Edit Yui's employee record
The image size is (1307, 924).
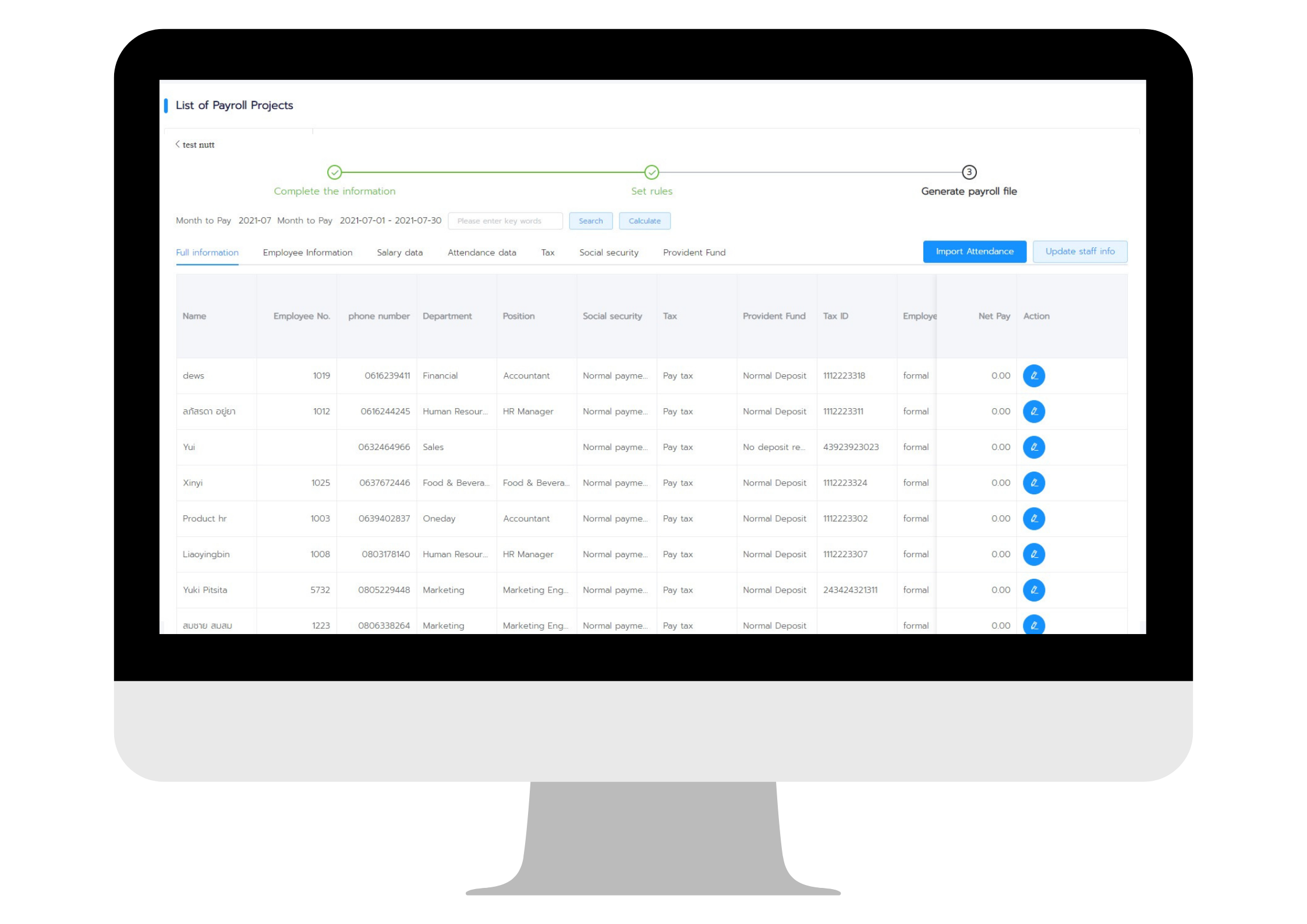pos(1035,447)
